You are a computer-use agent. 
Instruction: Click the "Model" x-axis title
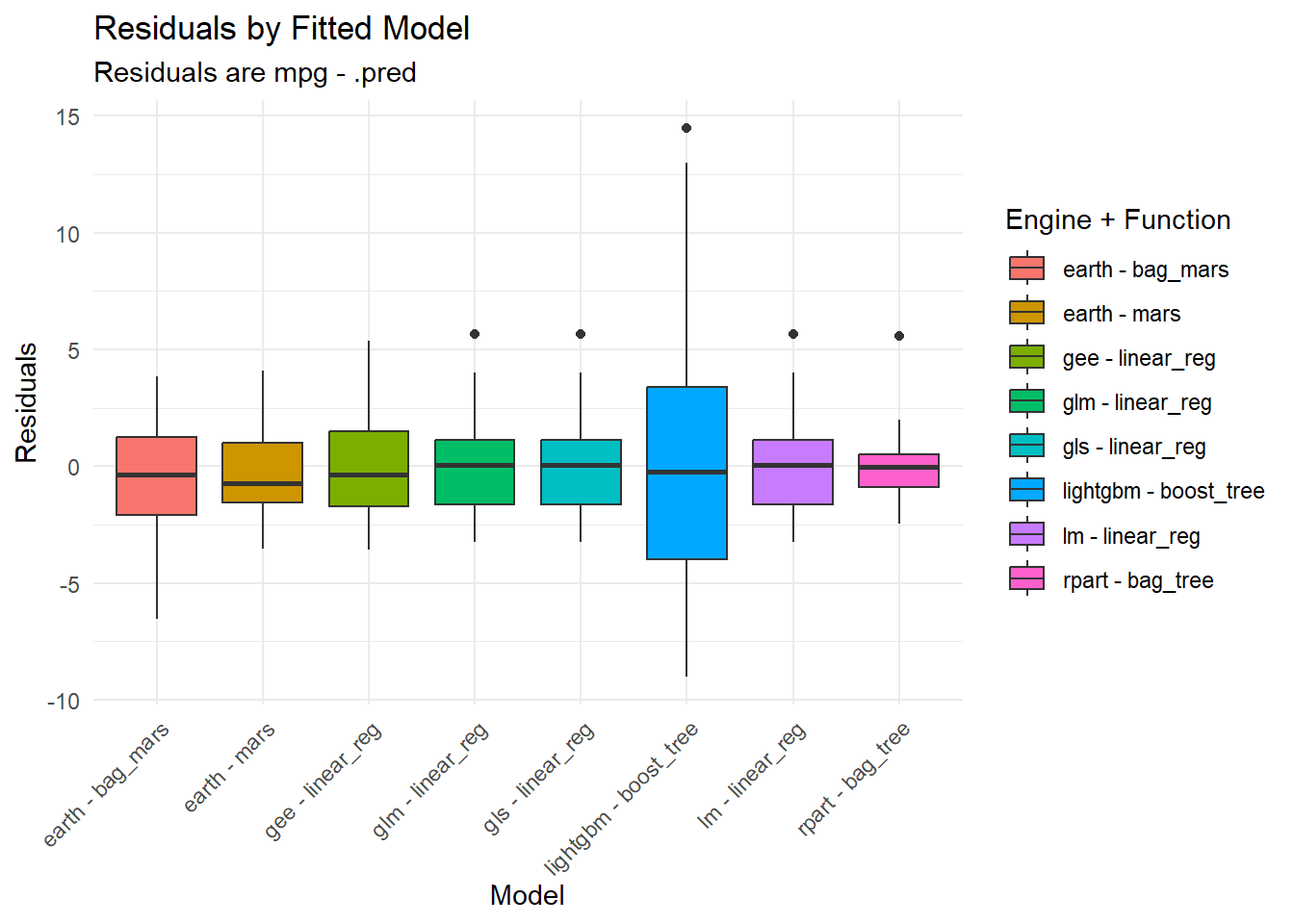pyautogui.click(x=527, y=895)
